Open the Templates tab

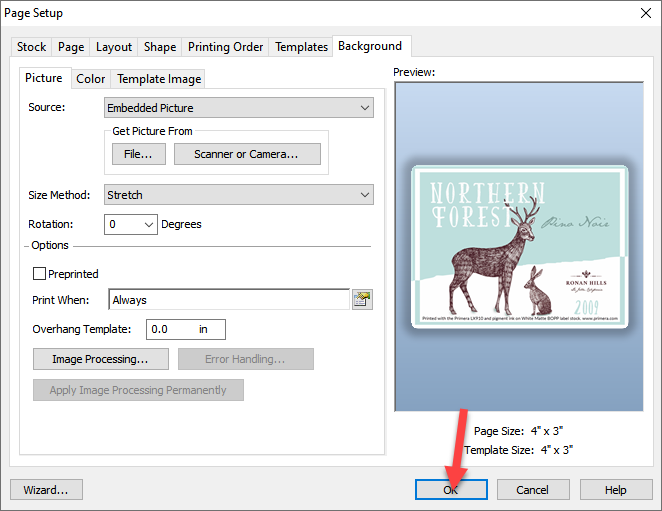301,47
